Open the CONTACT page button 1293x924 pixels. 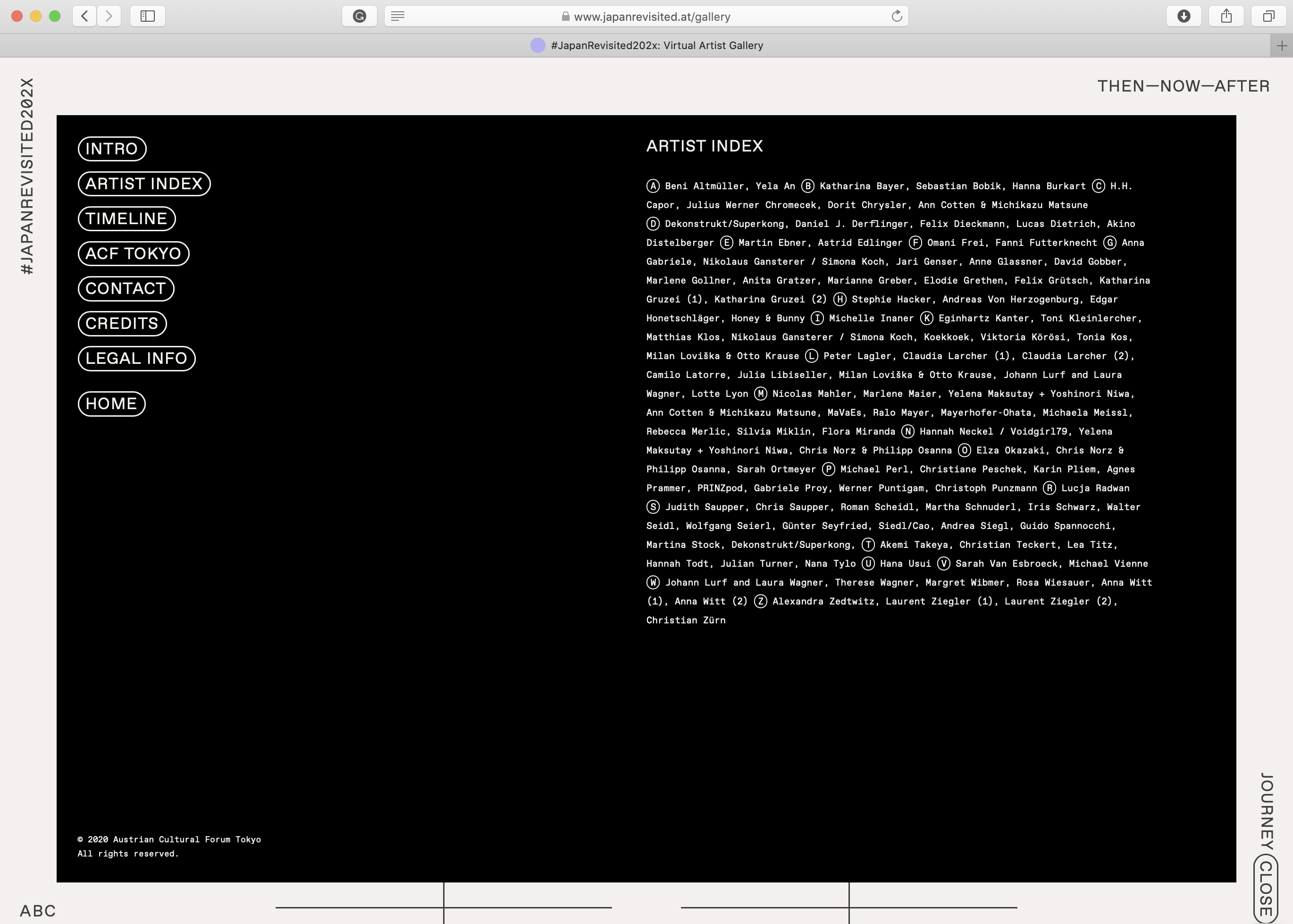tap(126, 288)
